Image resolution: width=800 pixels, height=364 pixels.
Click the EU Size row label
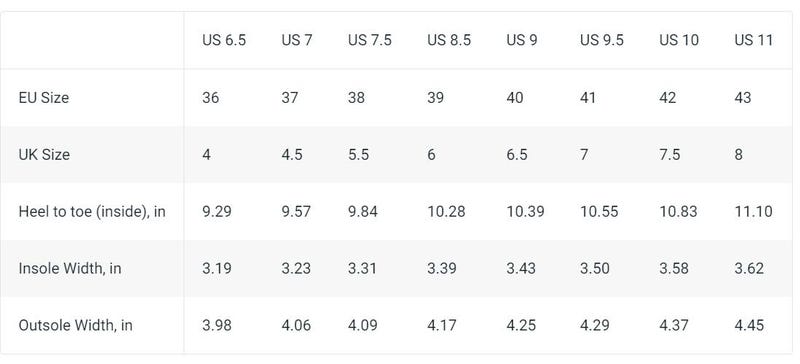pos(44,98)
